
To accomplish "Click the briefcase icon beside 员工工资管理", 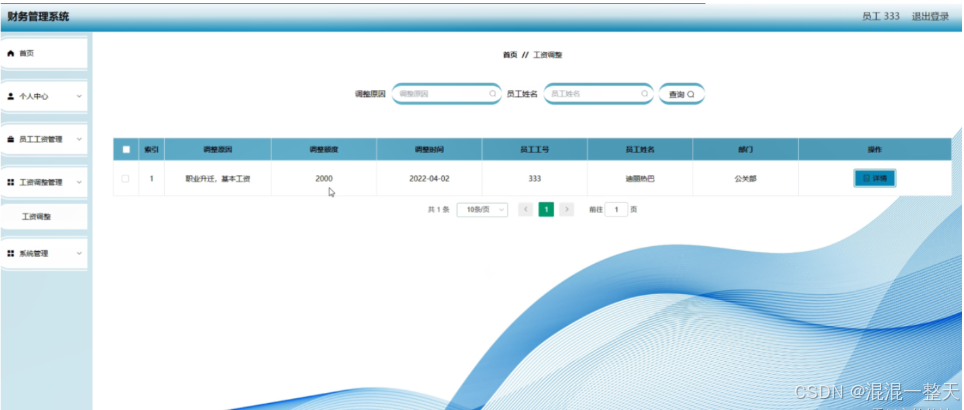I will [10, 140].
